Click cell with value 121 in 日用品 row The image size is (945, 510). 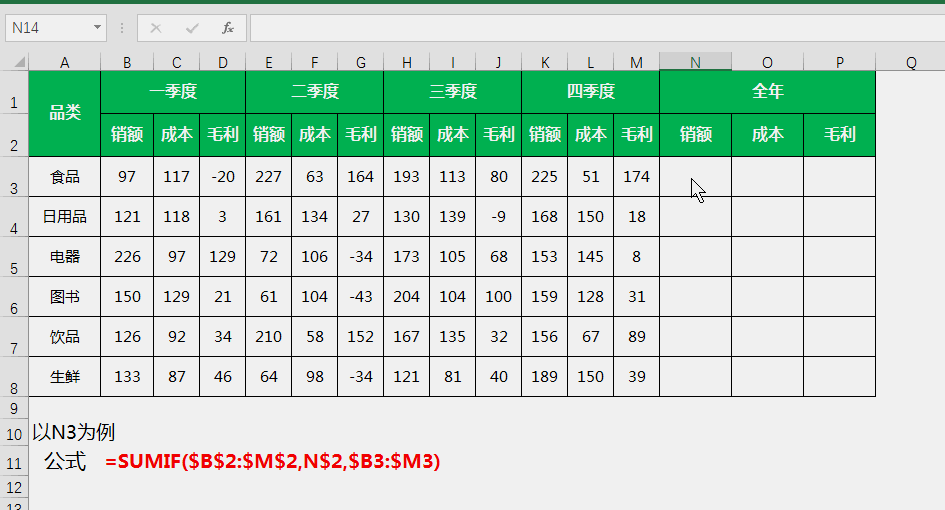(127, 216)
